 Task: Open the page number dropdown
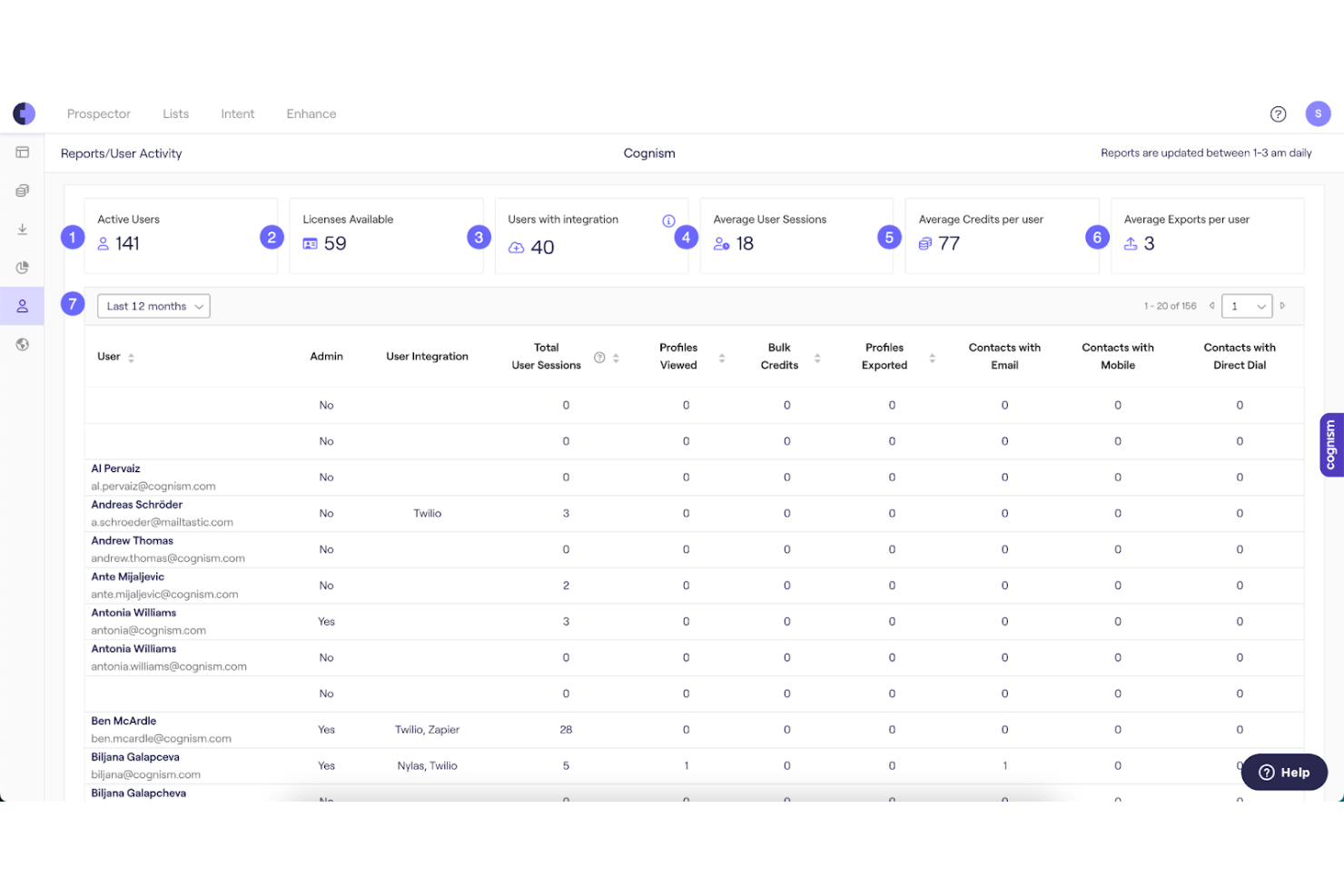1247,306
